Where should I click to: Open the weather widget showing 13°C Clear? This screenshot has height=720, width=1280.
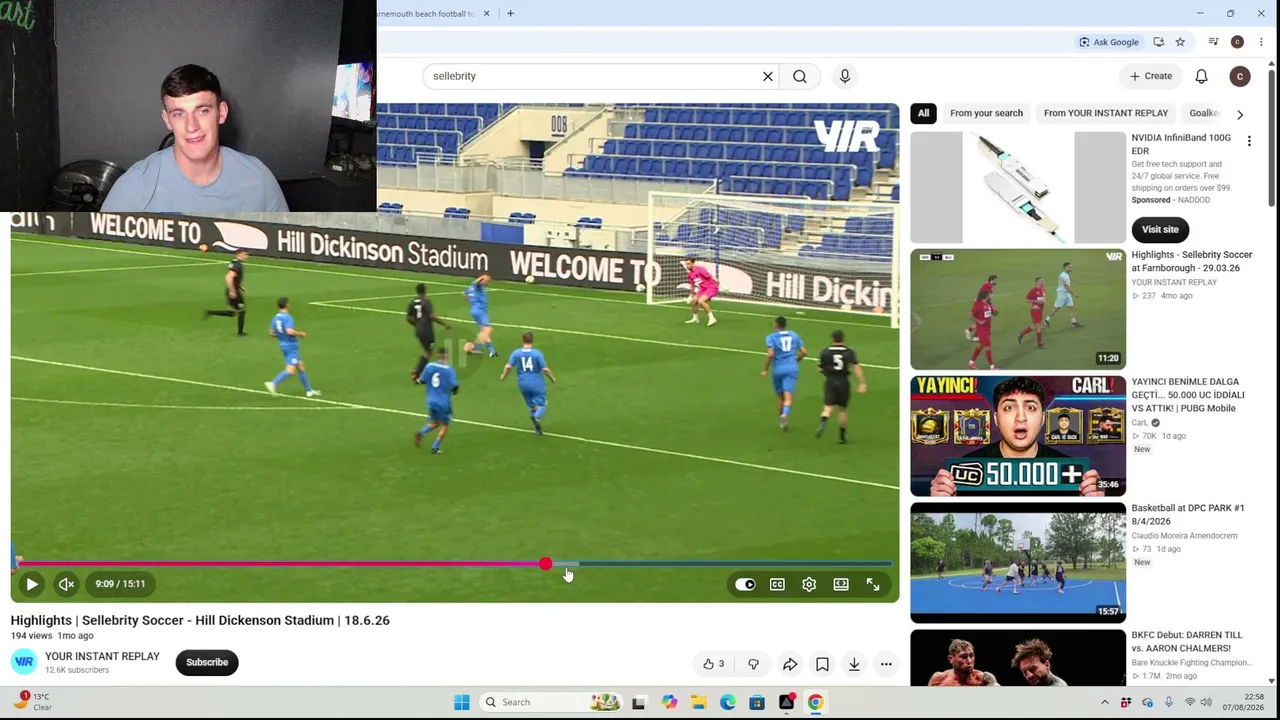(32, 702)
